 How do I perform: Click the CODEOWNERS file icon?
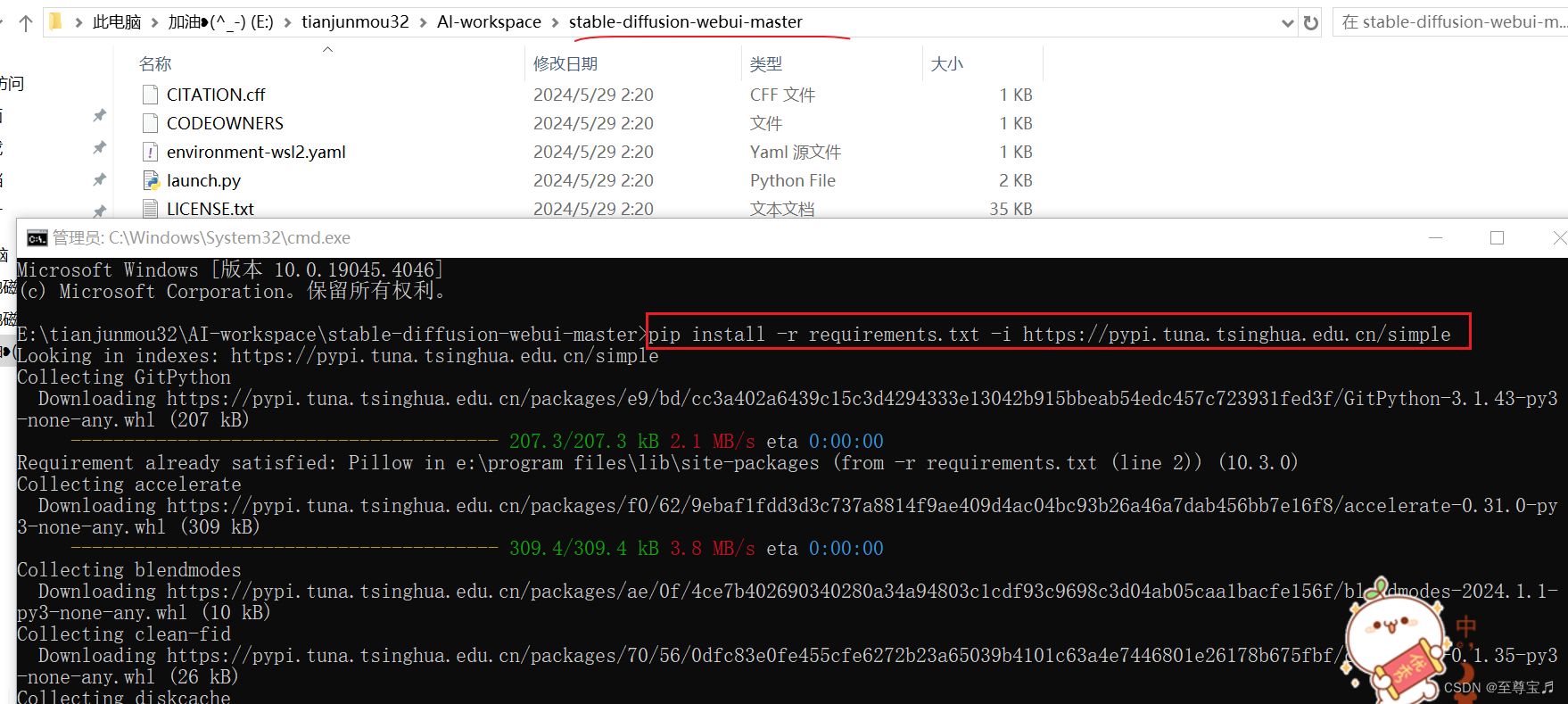click(x=151, y=123)
